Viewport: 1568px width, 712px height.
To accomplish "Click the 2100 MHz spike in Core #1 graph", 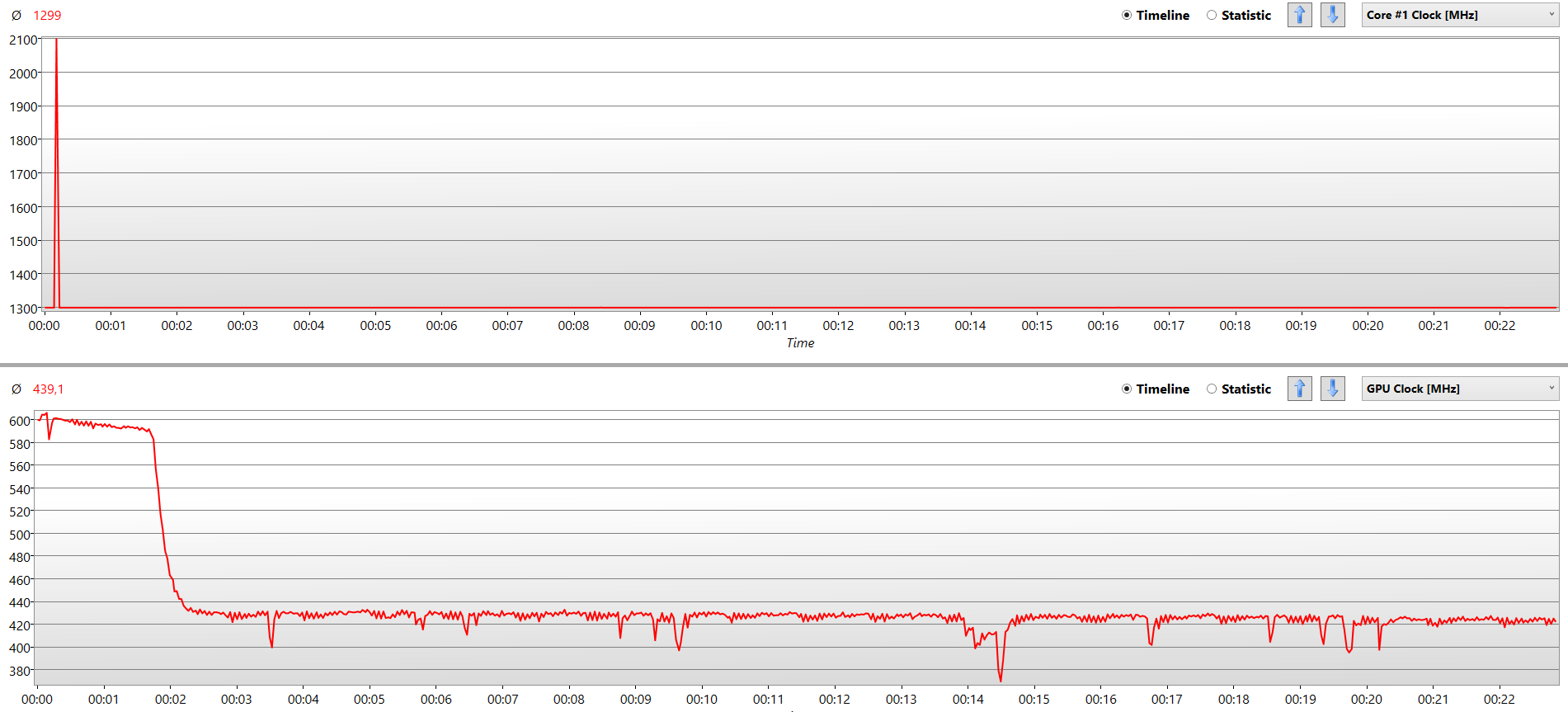I will (56, 41).
